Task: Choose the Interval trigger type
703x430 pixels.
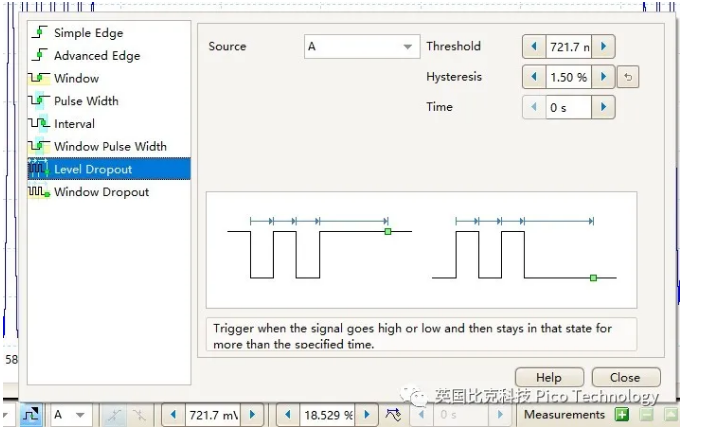Action: tap(74, 124)
